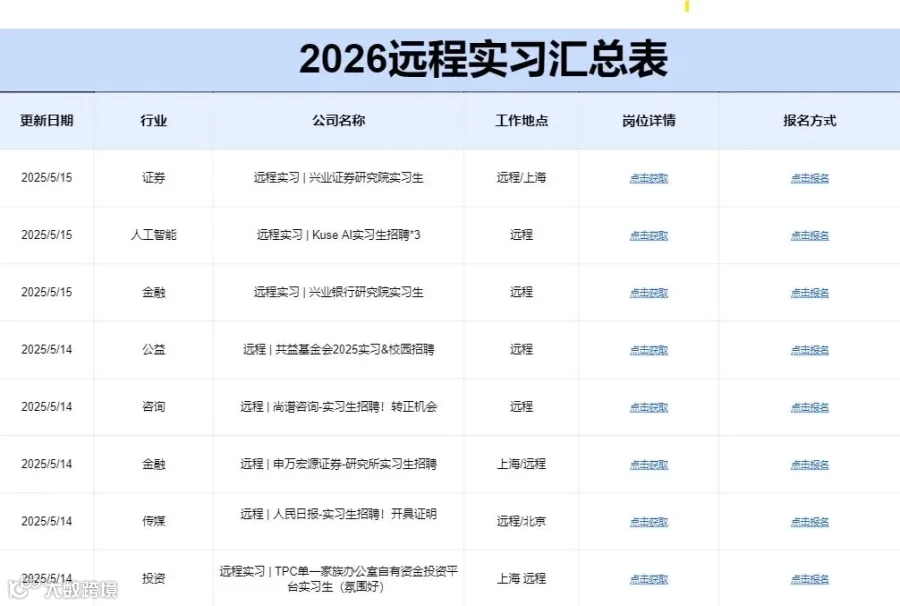Image resolution: width=900 pixels, height=606 pixels.
Task: Click 点击报名 for 兴业银行 position
Action: point(806,293)
